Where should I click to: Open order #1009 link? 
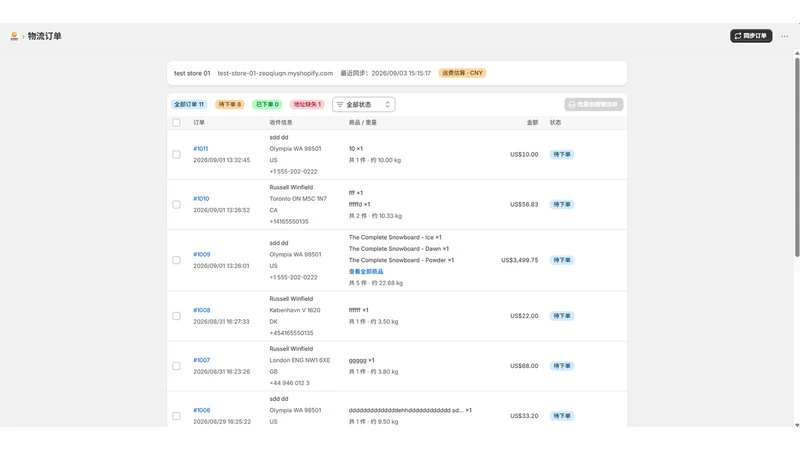coord(202,254)
